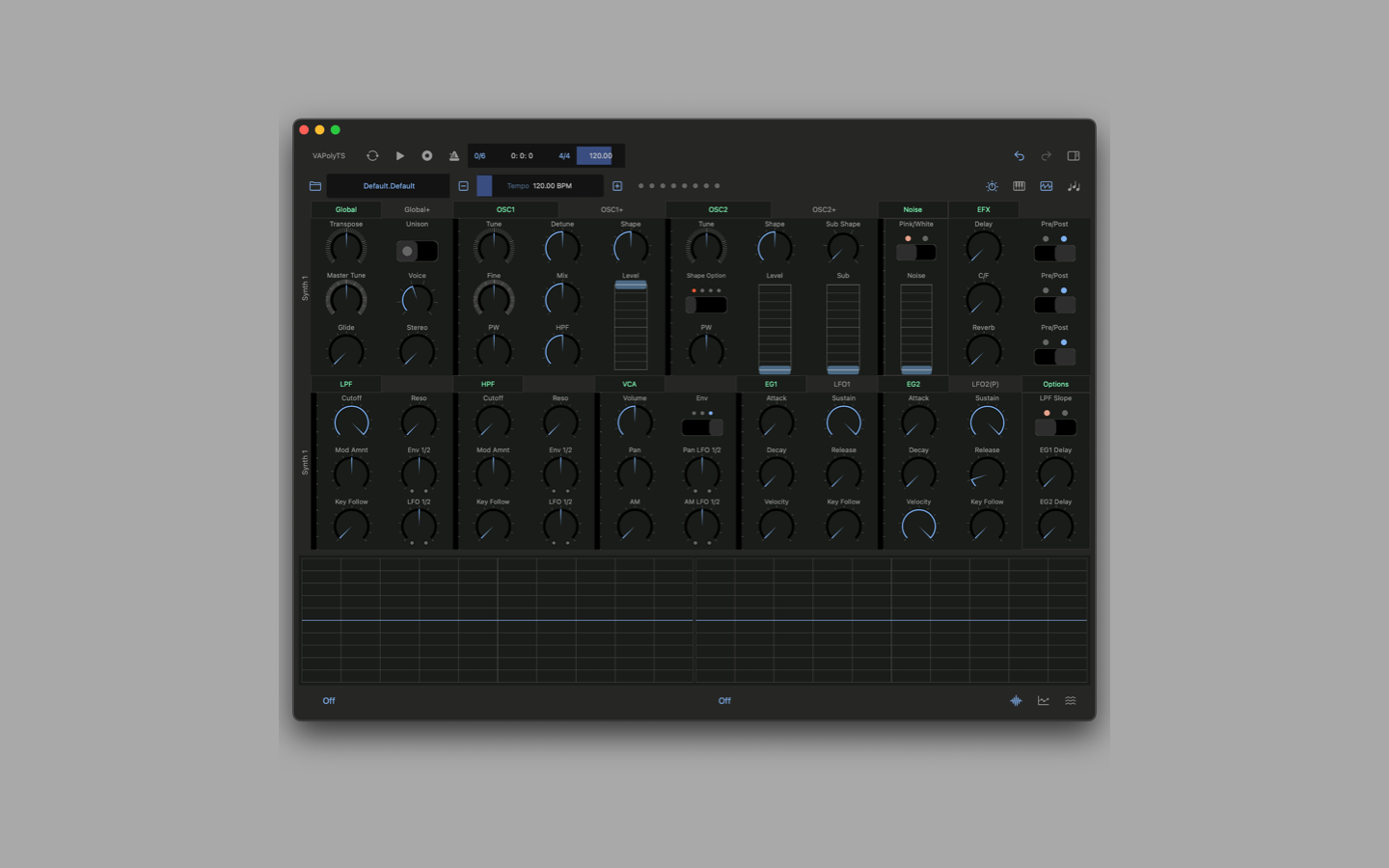Click the 4/4 time signature

[x=564, y=155]
